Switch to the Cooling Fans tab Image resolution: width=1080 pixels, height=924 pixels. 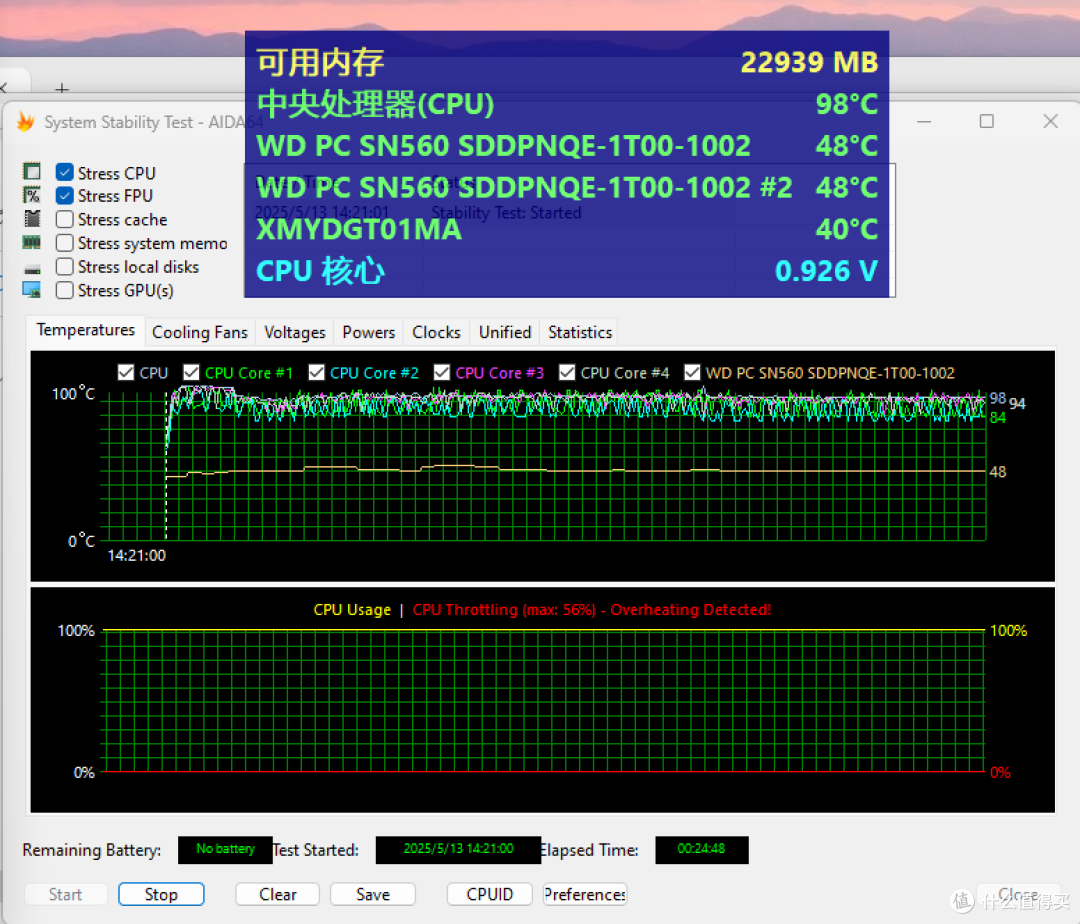pos(200,333)
